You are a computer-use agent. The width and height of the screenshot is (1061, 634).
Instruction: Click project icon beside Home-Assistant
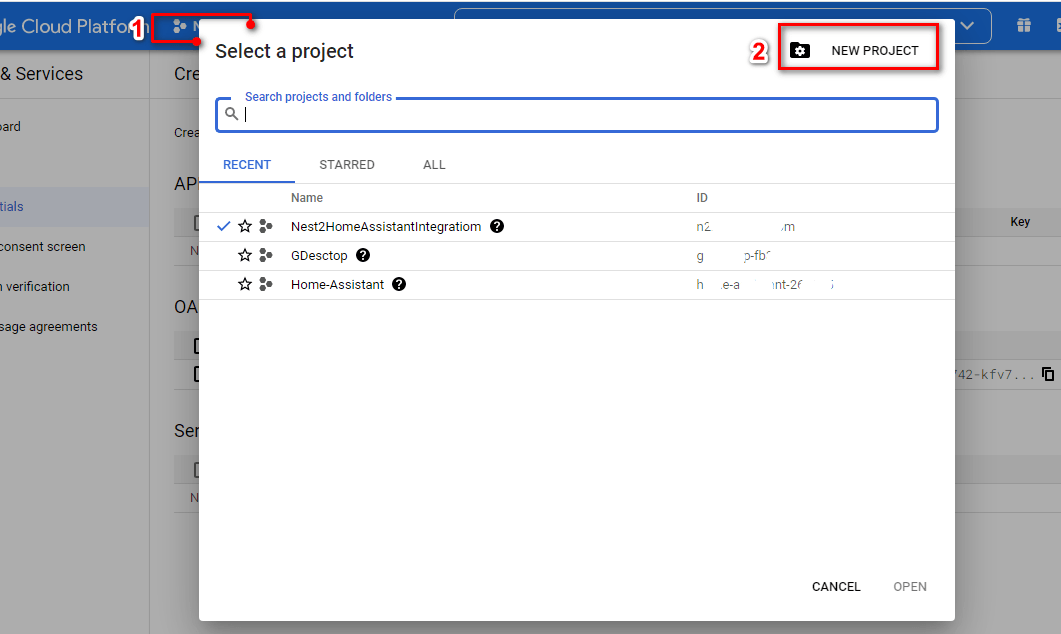[x=266, y=285]
